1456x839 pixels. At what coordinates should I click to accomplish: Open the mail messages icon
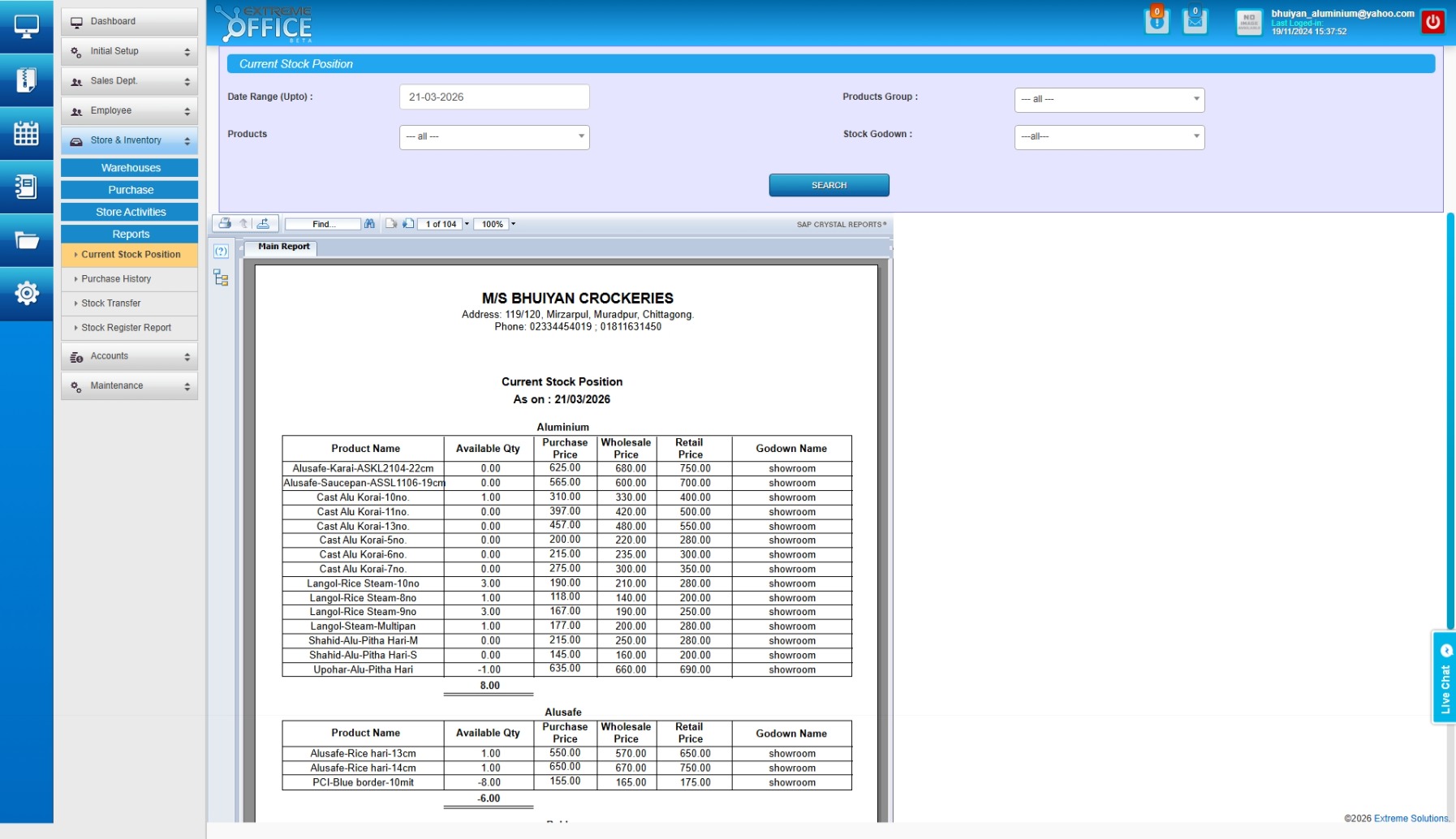click(x=1195, y=21)
